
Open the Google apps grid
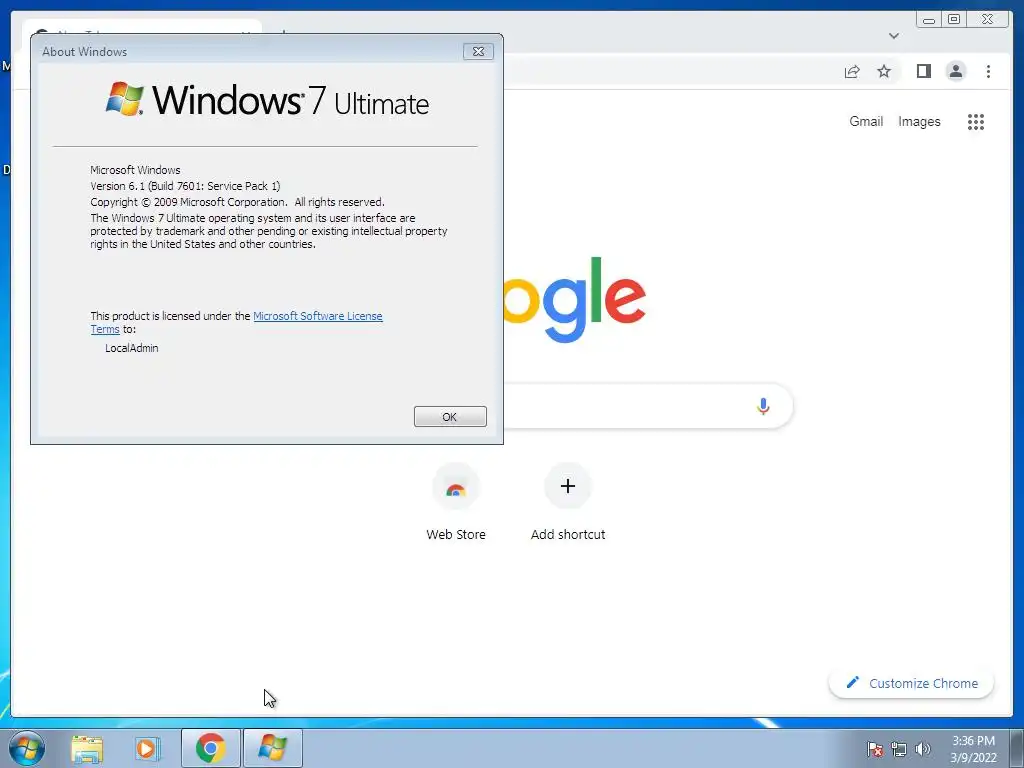(976, 122)
